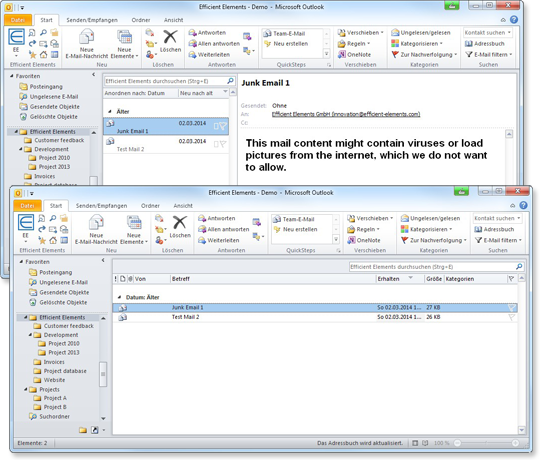Click Weiterleiten in back window
The height and width of the screenshot is (460, 541).
click(x=209, y=55)
